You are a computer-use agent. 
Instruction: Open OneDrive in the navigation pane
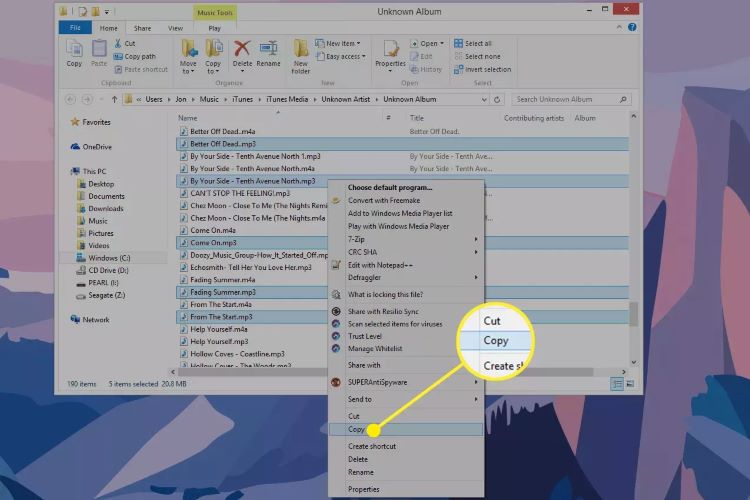(x=96, y=146)
